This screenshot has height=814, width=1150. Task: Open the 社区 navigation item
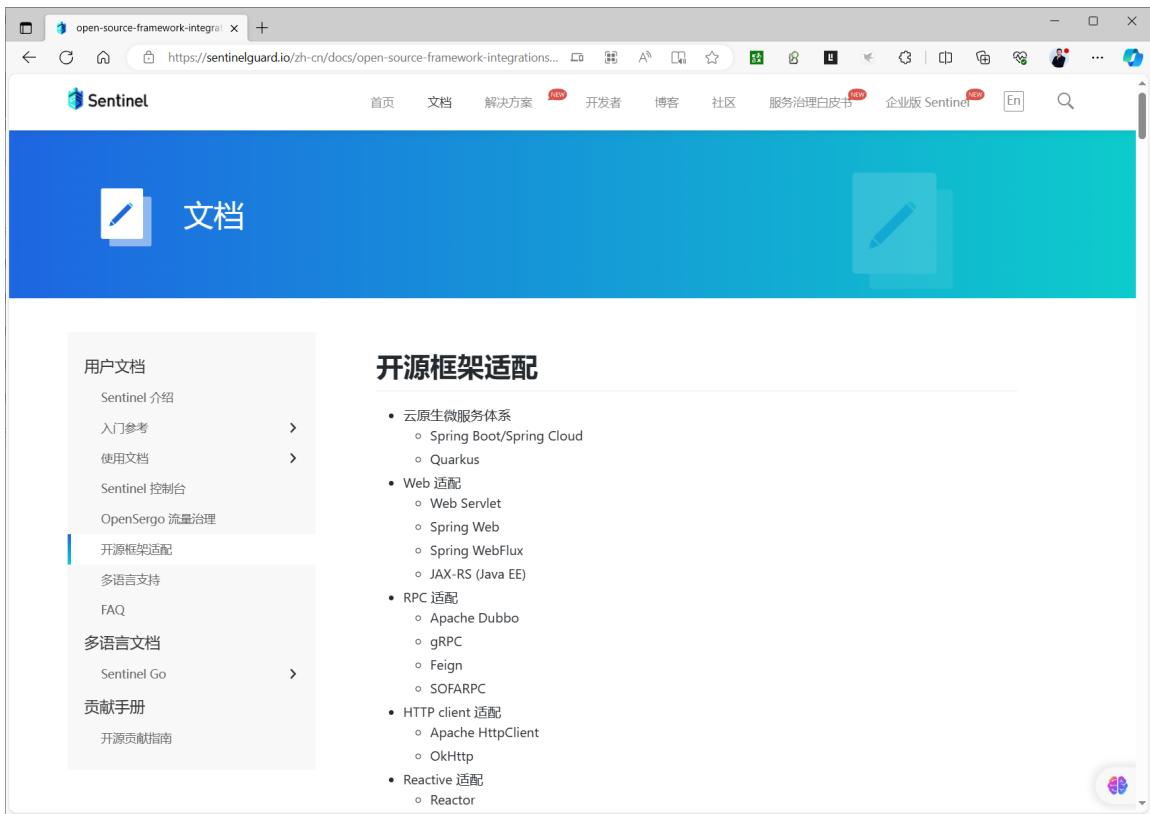click(x=723, y=103)
